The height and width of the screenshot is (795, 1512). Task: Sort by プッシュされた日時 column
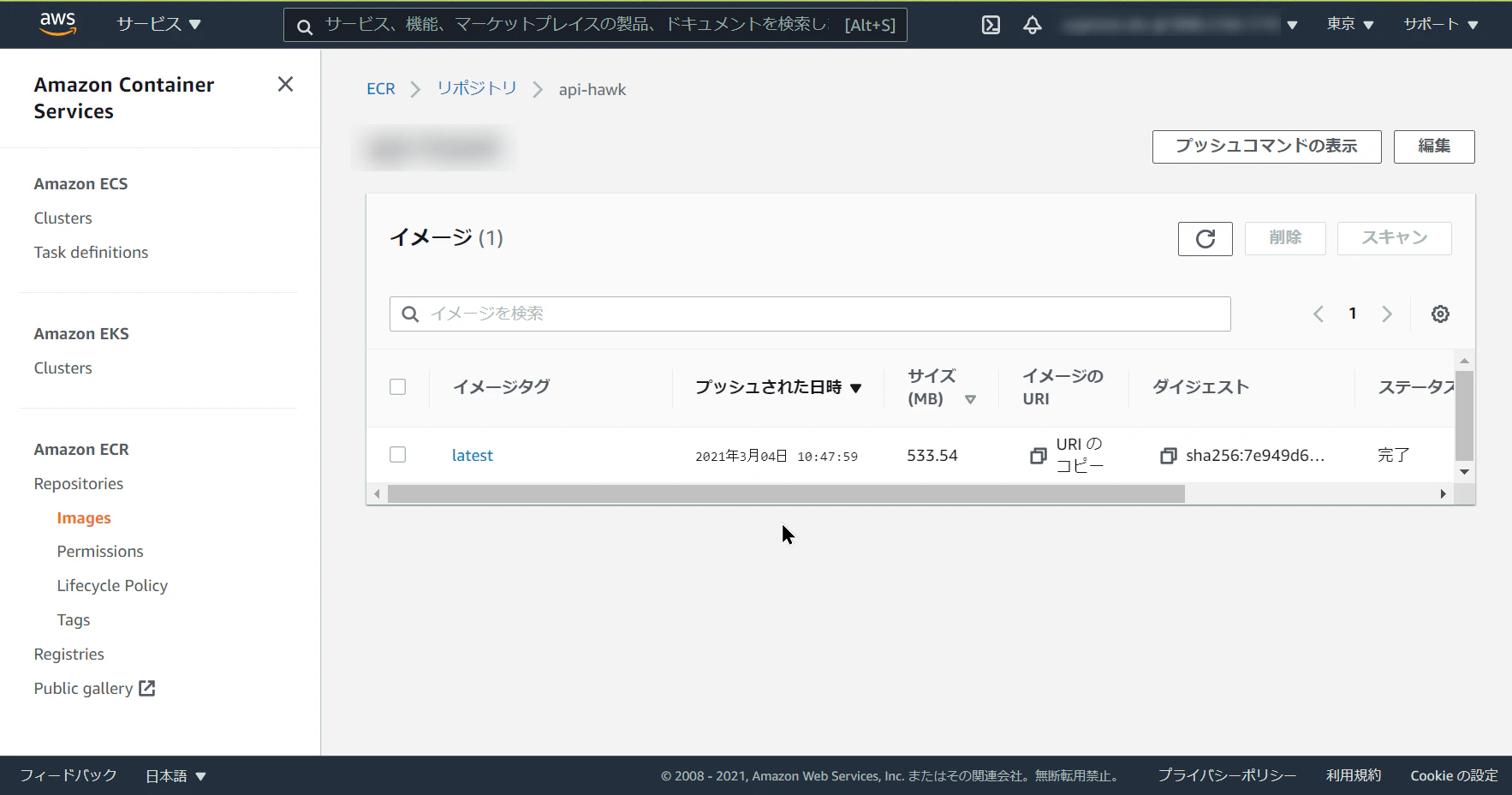777,387
